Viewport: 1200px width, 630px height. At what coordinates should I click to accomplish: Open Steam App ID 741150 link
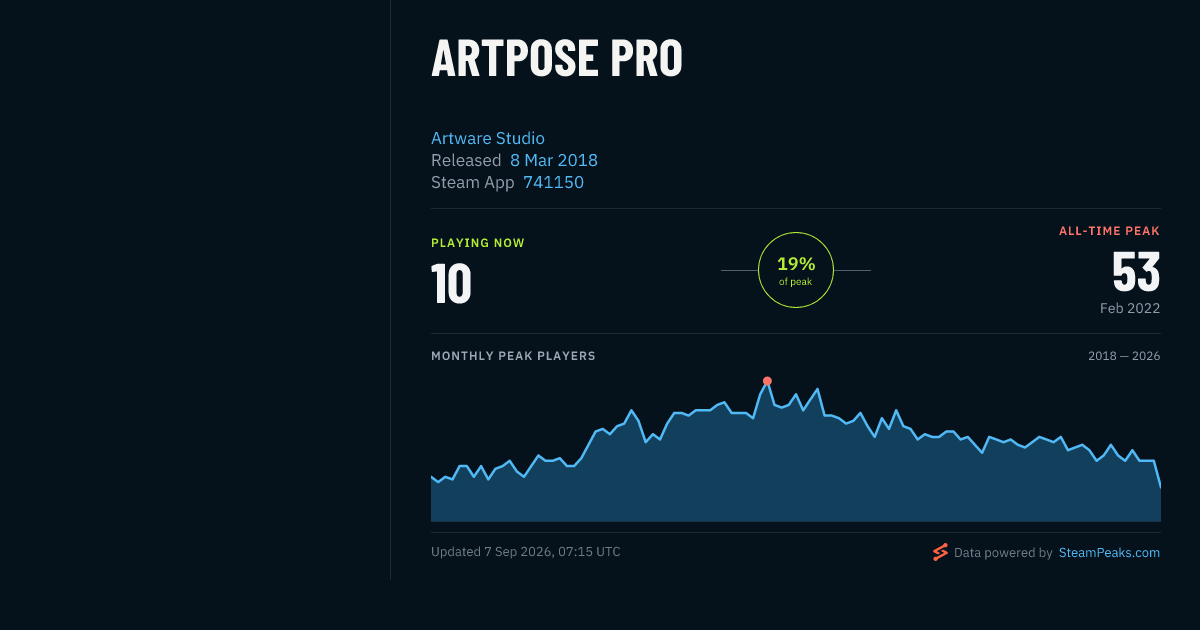tap(553, 182)
